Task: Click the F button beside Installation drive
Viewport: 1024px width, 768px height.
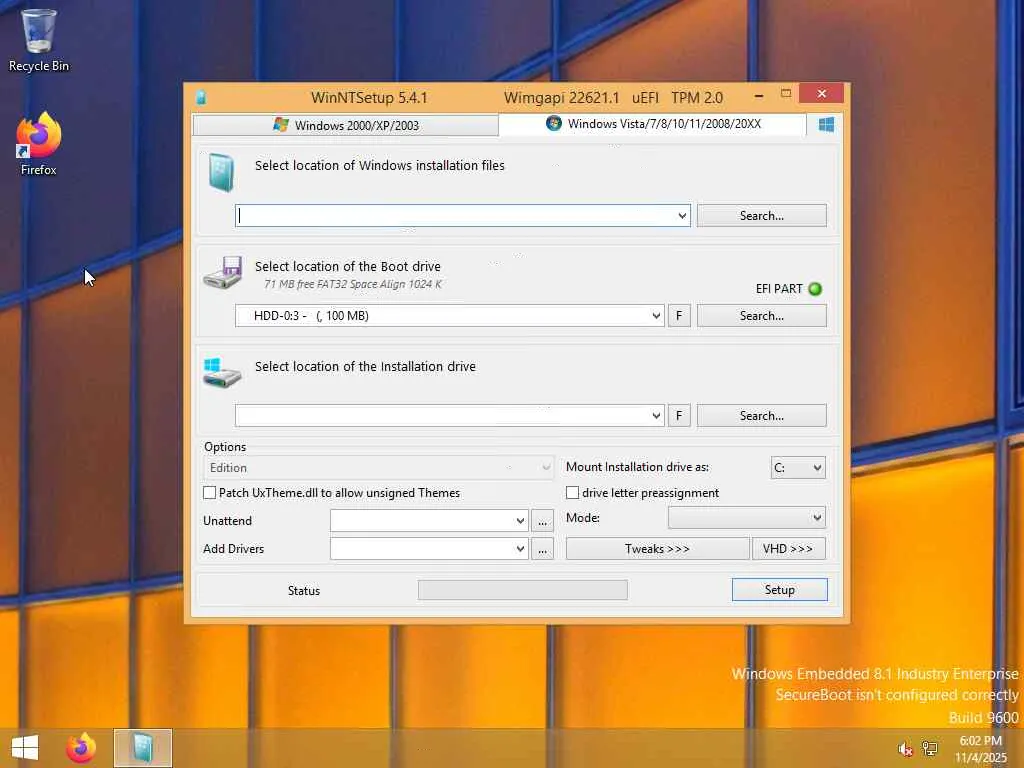Action: click(679, 415)
